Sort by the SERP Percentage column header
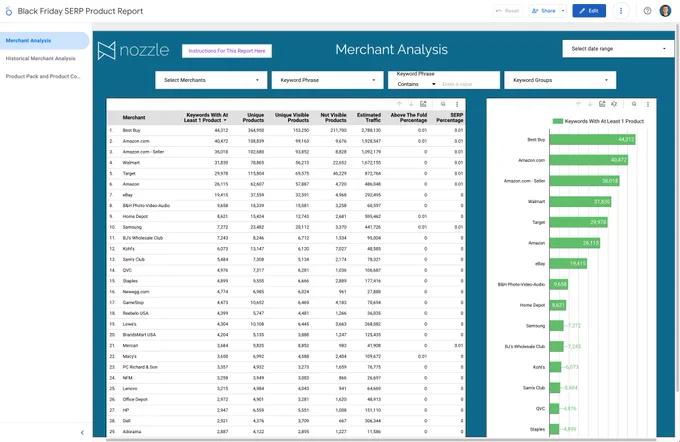 click(450, 117)
